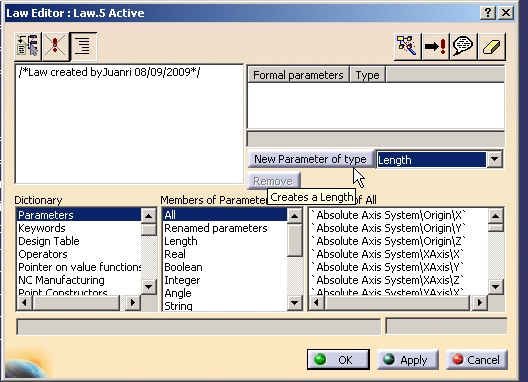Click Members of All list scroll up arrow

click(x=496, y=216)
